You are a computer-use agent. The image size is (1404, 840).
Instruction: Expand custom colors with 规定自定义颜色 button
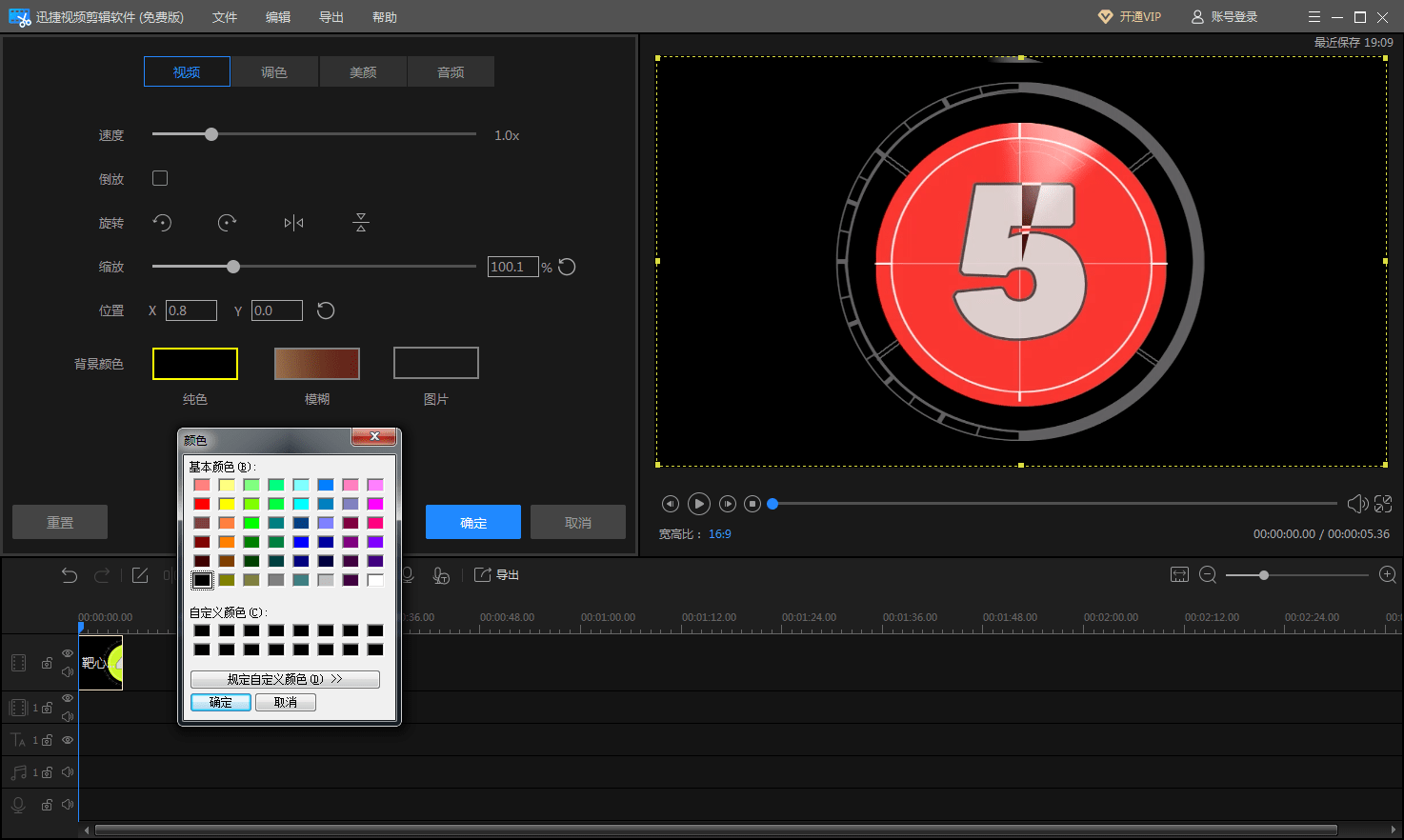[x=285, y=679]
